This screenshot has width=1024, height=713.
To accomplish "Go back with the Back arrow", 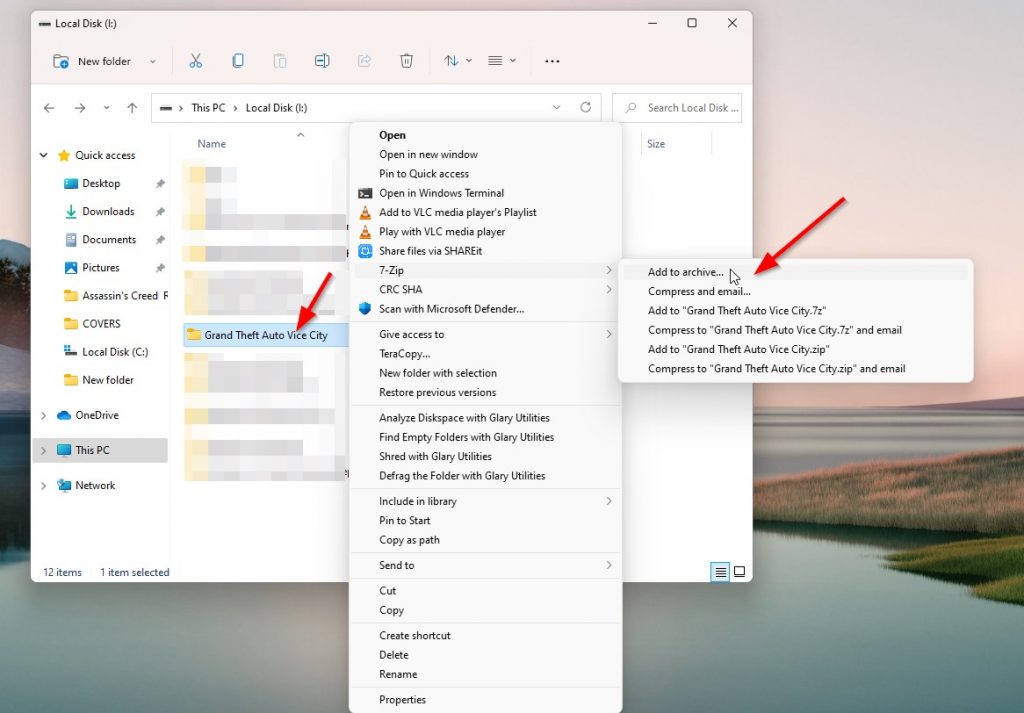I will (x=49, y=108).
